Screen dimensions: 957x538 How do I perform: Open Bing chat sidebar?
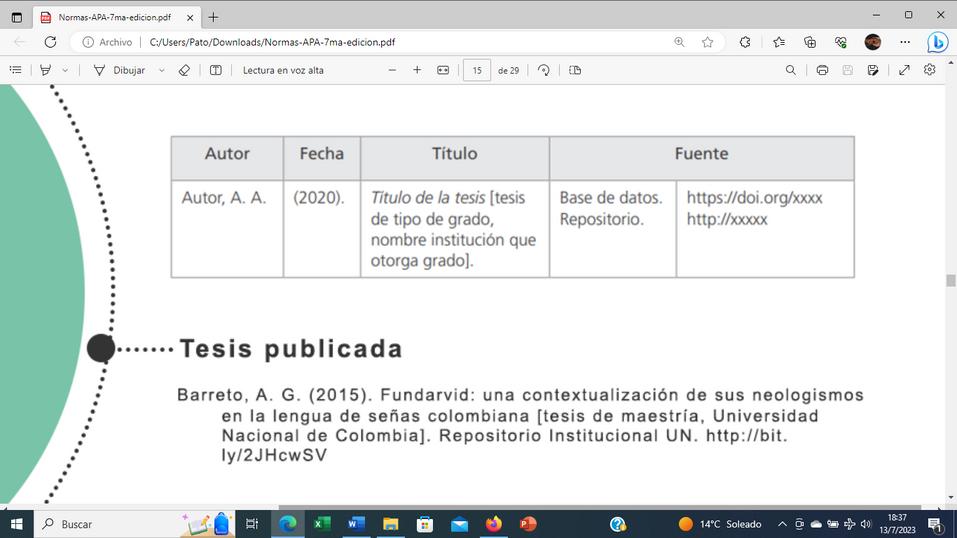937,42
